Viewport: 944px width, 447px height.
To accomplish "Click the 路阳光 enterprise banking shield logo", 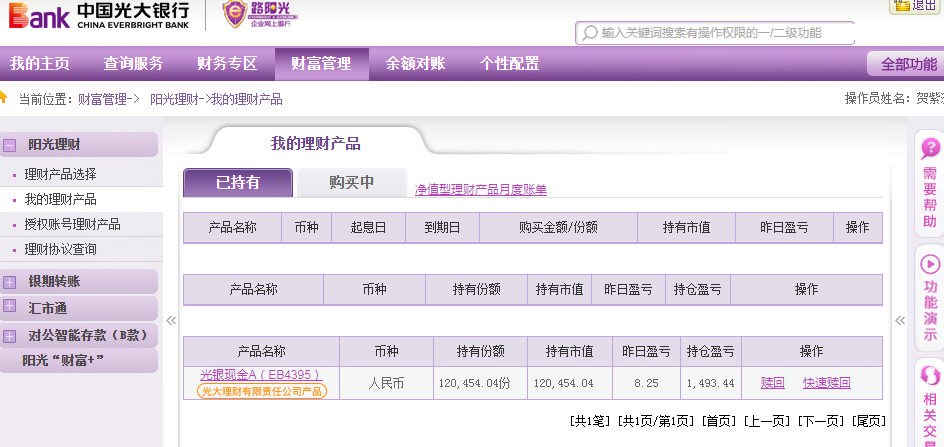I will [259, 14].
